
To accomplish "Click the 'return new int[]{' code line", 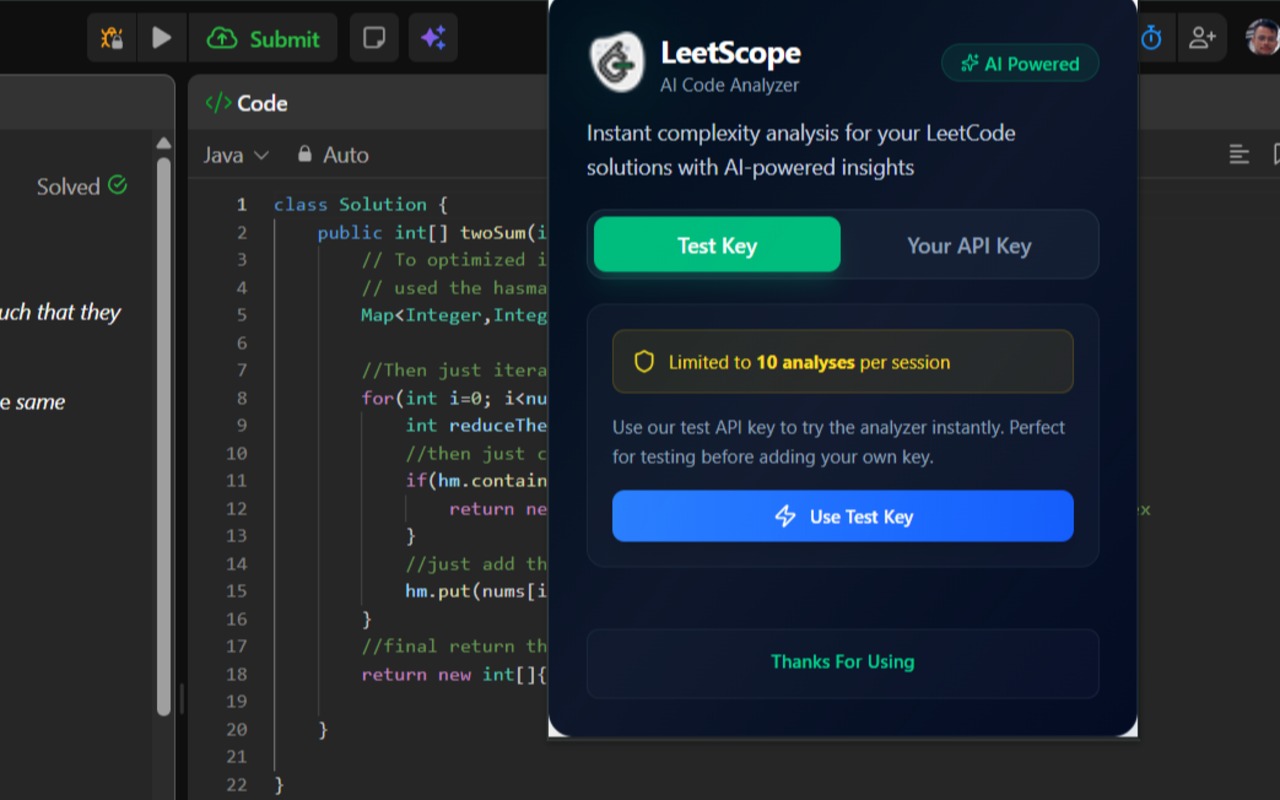I will click(454, 674).
